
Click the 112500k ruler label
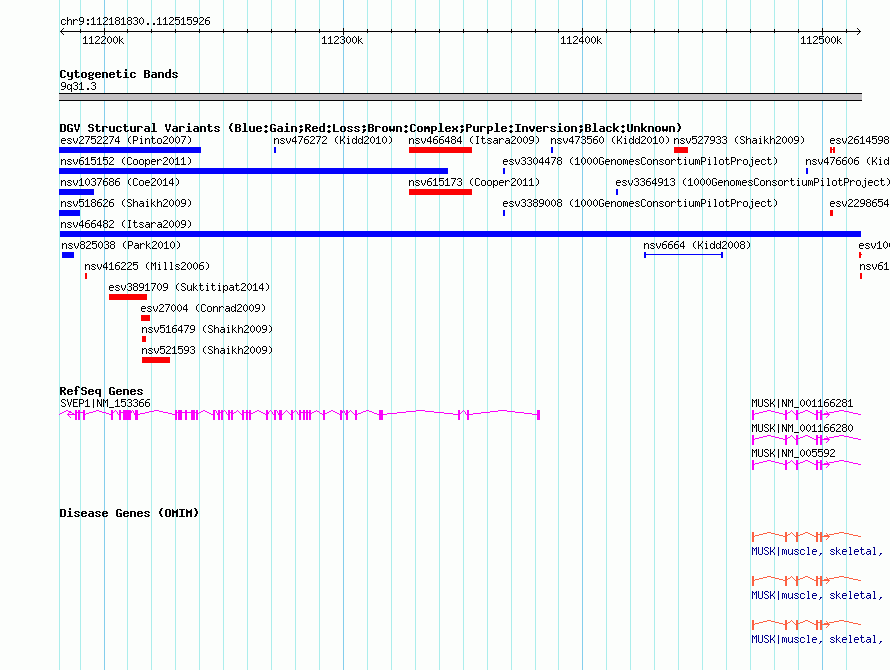click(x=821, y=40)
